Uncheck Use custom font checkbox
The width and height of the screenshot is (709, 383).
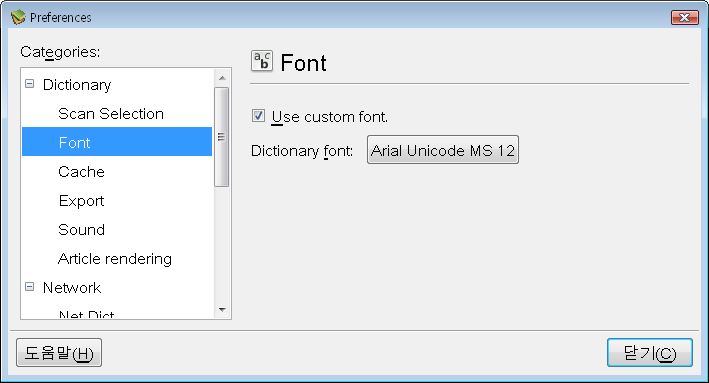[x=258, y=116]
